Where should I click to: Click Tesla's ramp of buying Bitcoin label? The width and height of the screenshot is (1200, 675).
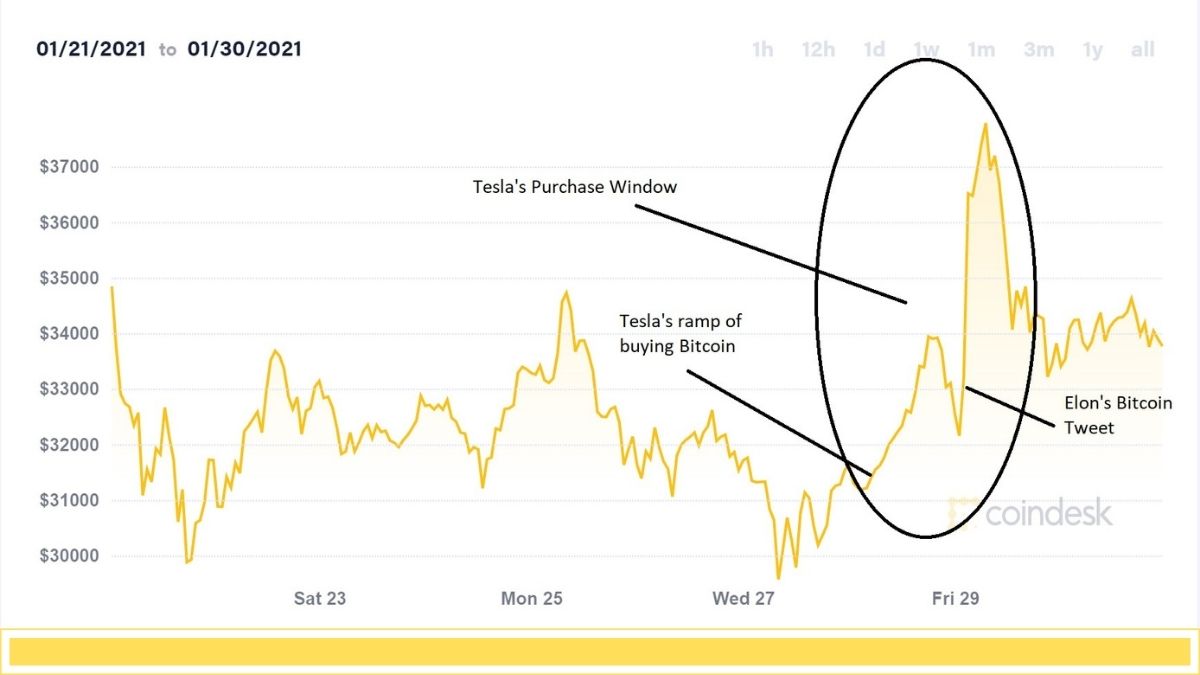(681, 332)
